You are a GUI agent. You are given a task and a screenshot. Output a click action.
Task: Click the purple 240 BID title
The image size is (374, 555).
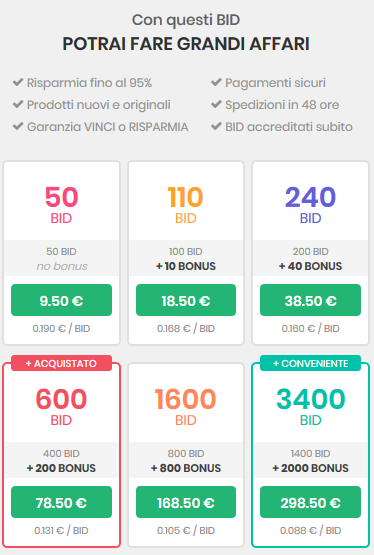click(x=310, y=205)
